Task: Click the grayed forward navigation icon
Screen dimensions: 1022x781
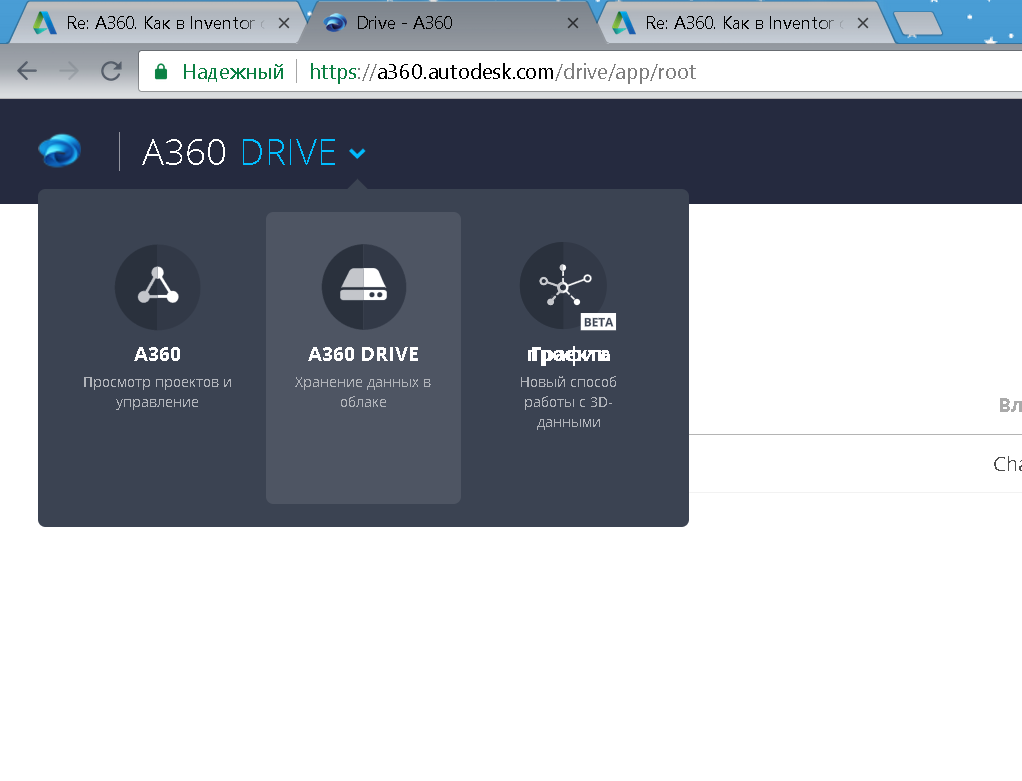Action: click(x=68, y=71)
